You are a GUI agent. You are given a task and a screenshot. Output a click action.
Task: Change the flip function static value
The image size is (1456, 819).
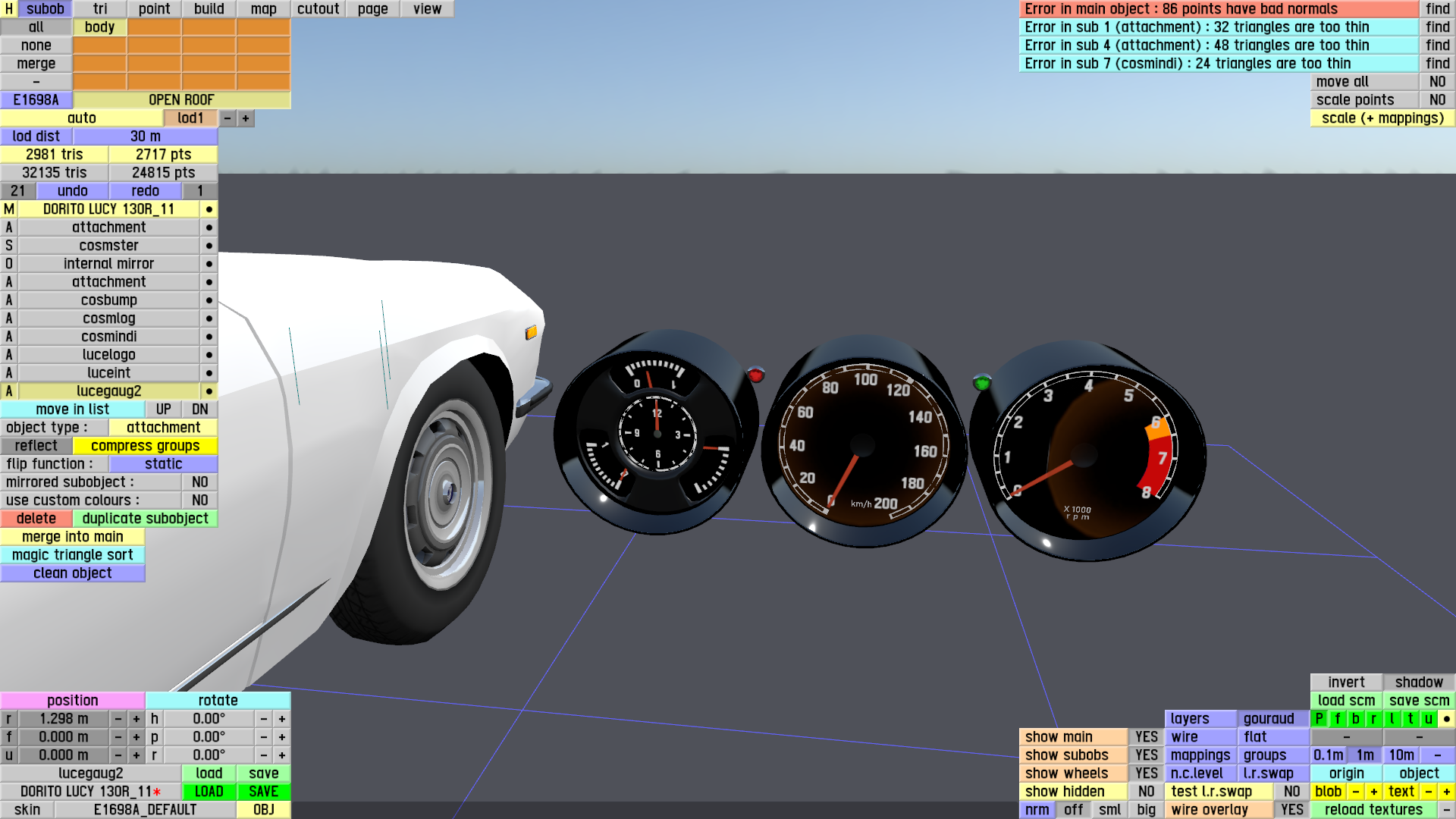pyautogui.click(x=163, y=464)
